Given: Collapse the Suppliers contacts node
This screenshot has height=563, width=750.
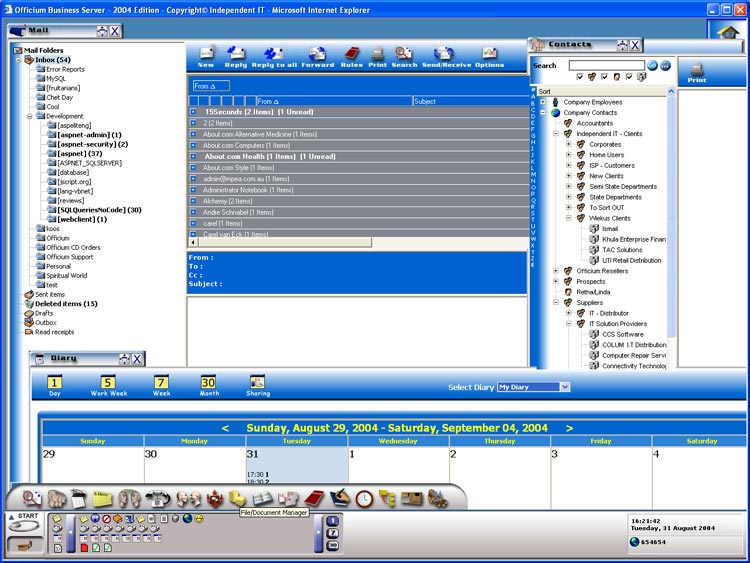Looking at the screenshot, I should (556, 302).
